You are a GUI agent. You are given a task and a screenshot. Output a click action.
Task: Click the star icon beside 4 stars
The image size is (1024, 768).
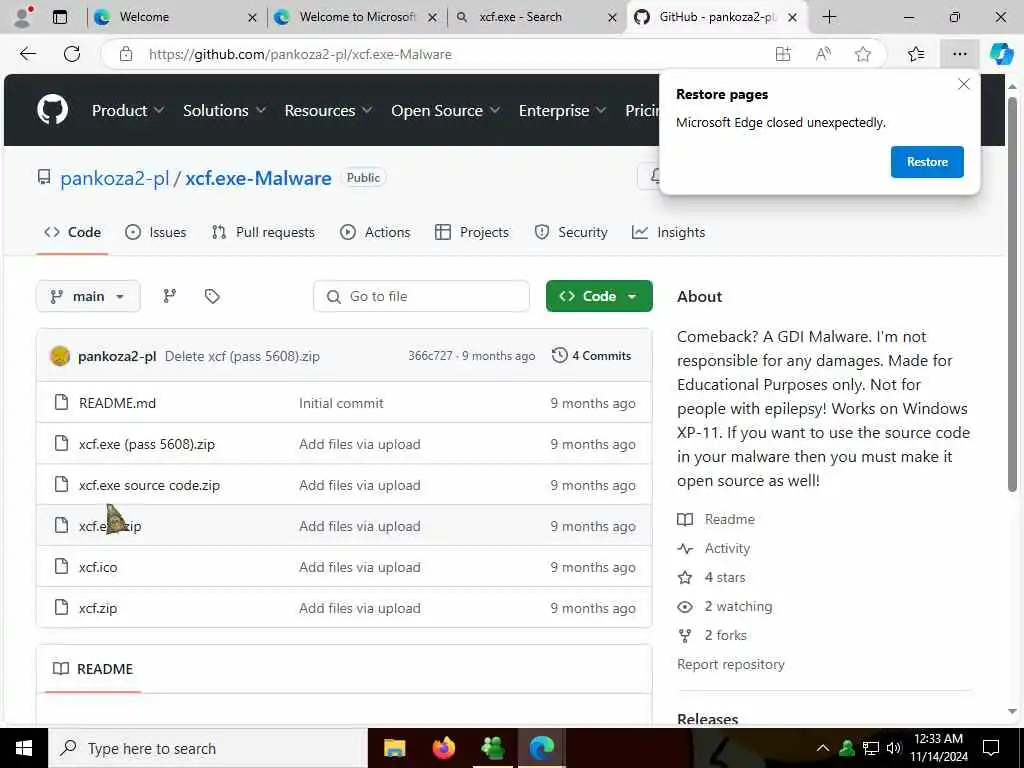click(684, 577)
